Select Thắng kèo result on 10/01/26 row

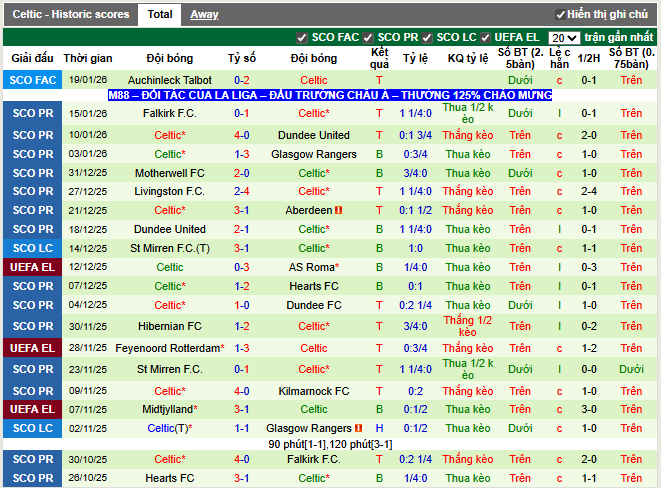[x=468, y=135]
